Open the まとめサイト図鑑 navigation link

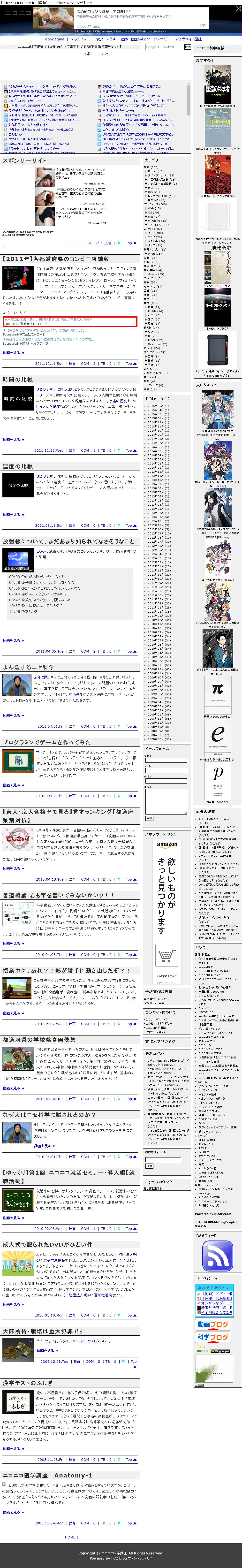pyautogui.click(x=189, y=39)
